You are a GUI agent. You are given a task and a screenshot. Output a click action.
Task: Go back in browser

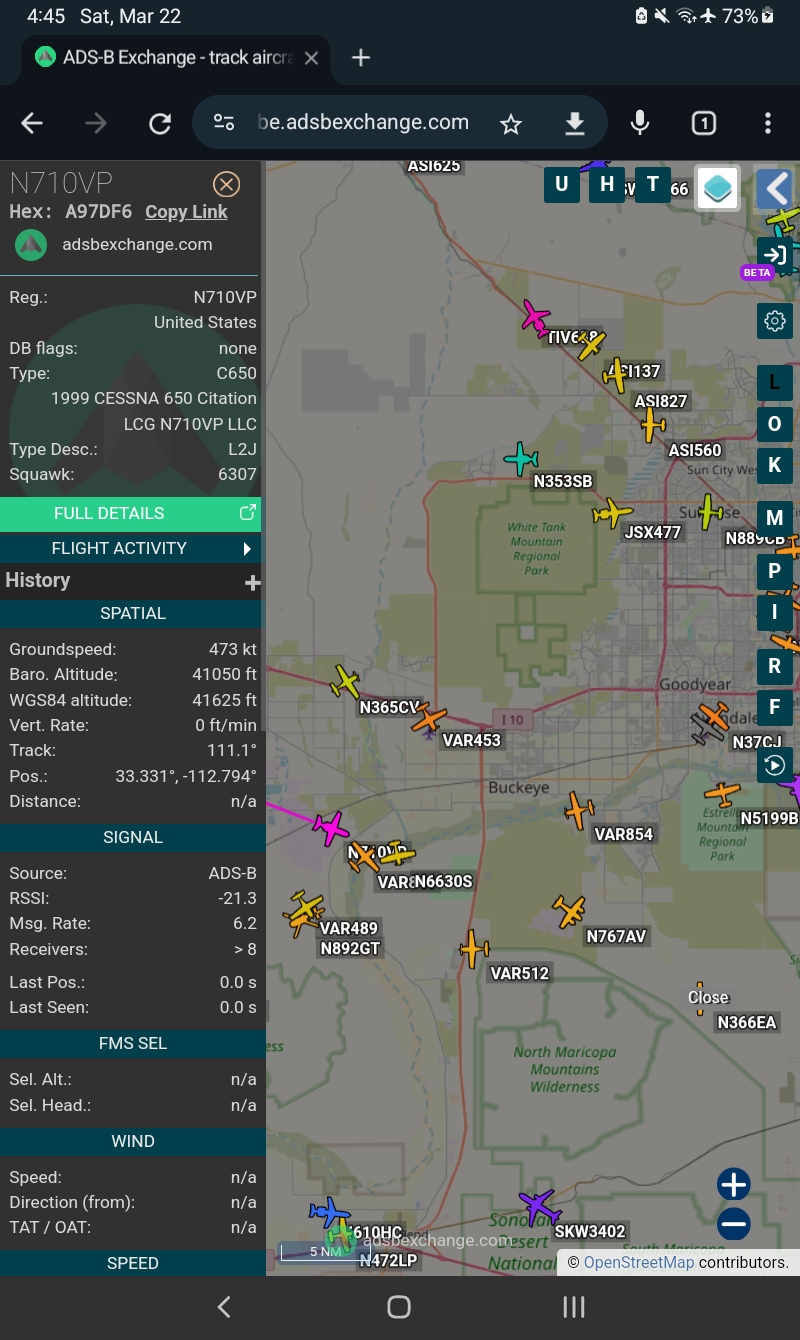pyautogui.click(x=32, y=123)
